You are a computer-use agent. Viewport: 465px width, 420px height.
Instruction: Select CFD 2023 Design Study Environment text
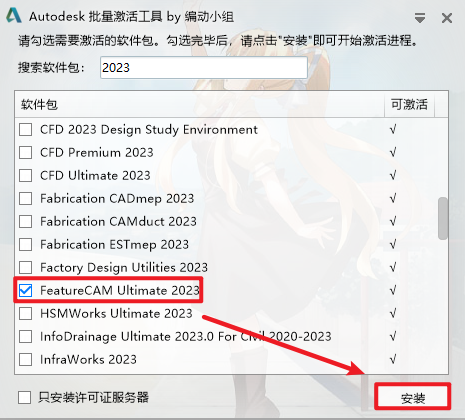click(149, 130)
